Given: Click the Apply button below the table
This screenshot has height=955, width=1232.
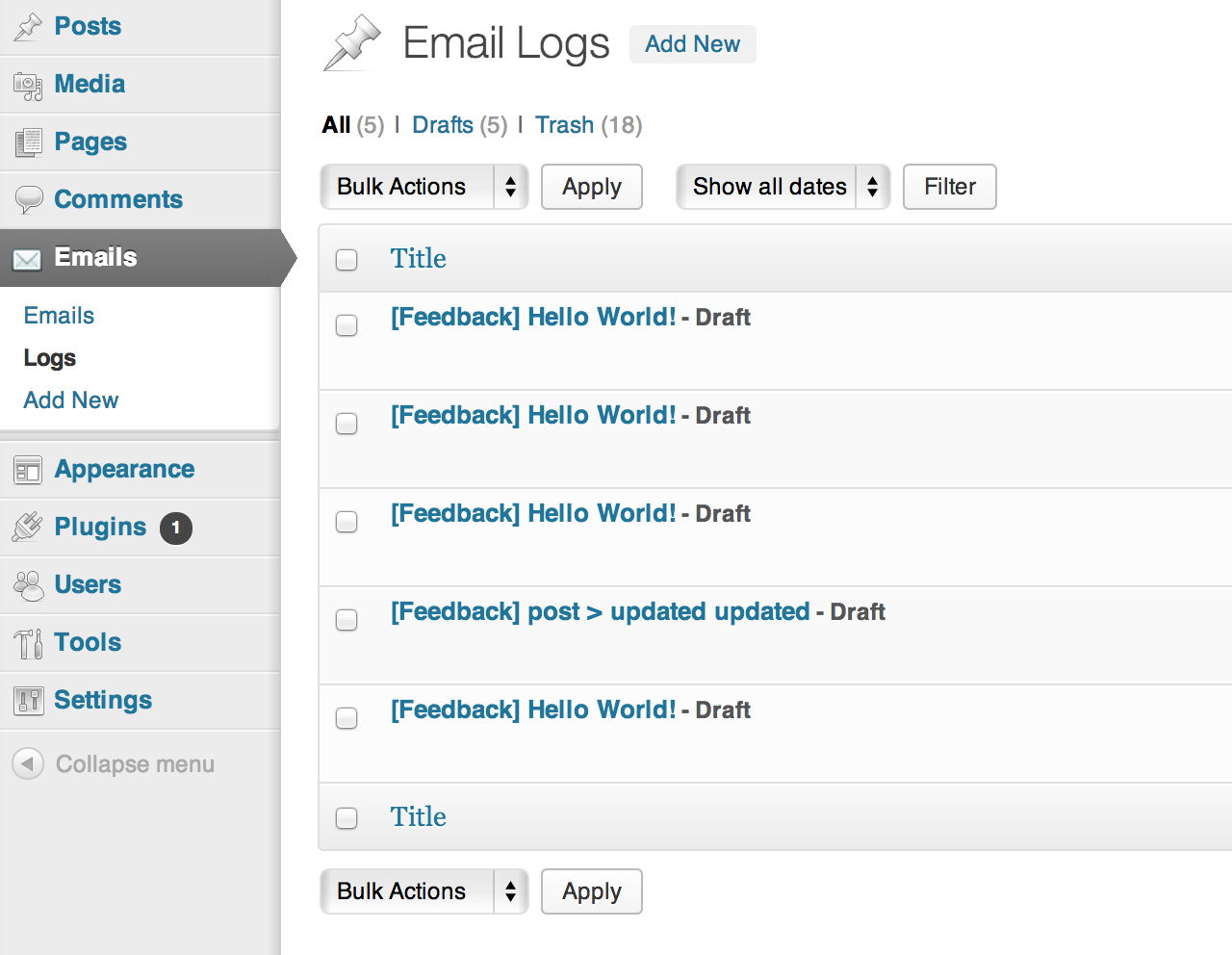Looking at the screenshot, I should [x=592, y=891].
